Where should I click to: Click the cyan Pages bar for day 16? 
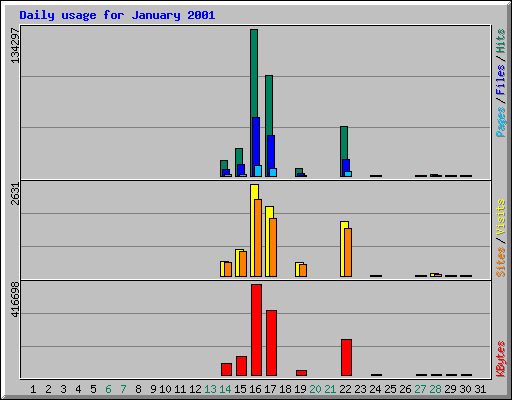pos(258,171)
